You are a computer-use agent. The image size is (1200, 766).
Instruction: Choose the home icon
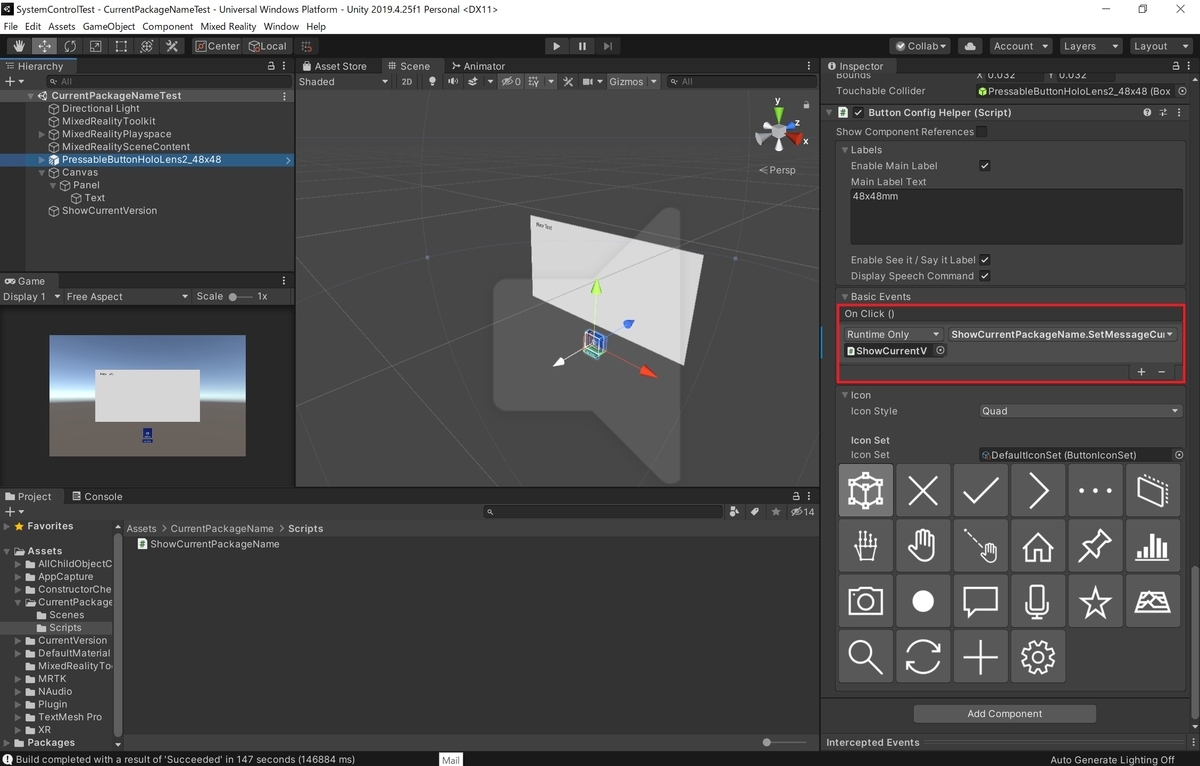pos(1038,546)
